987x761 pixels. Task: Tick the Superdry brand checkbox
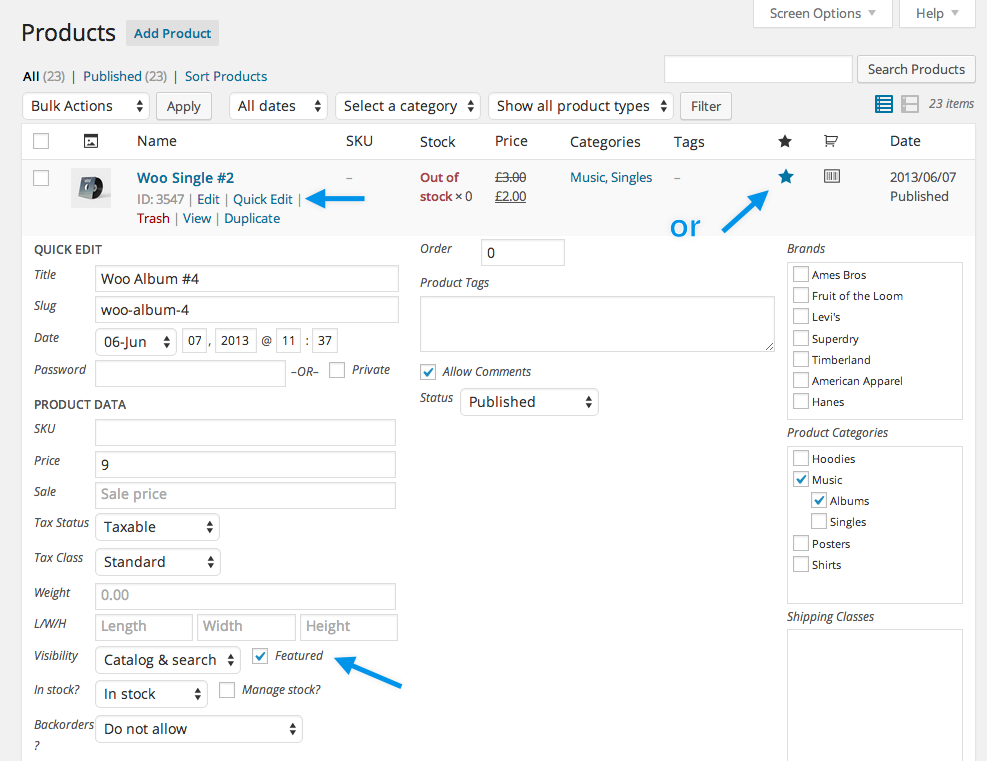coord(801,339)
